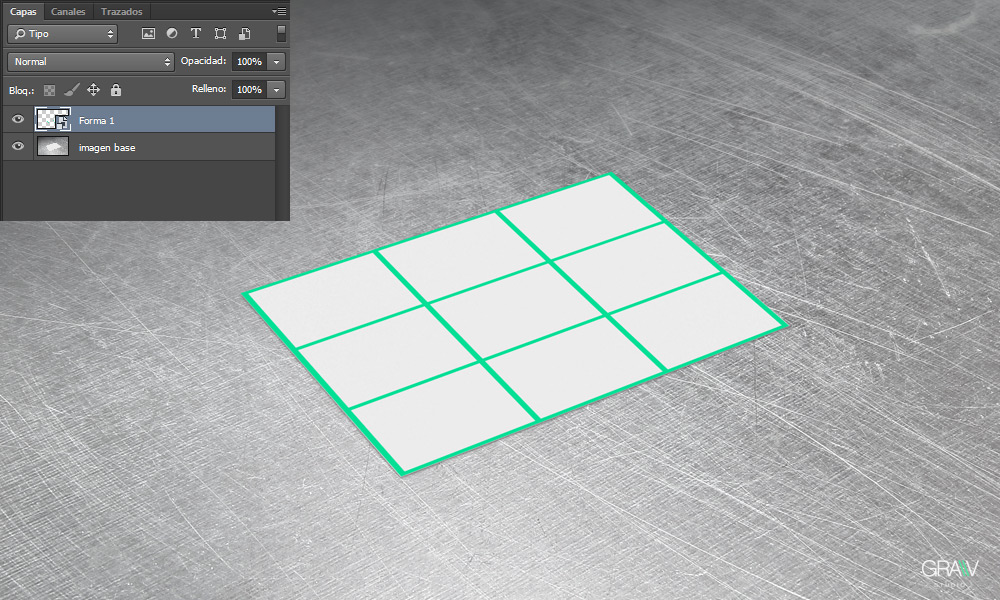Click the Relleno value field

tap(249, 90)
